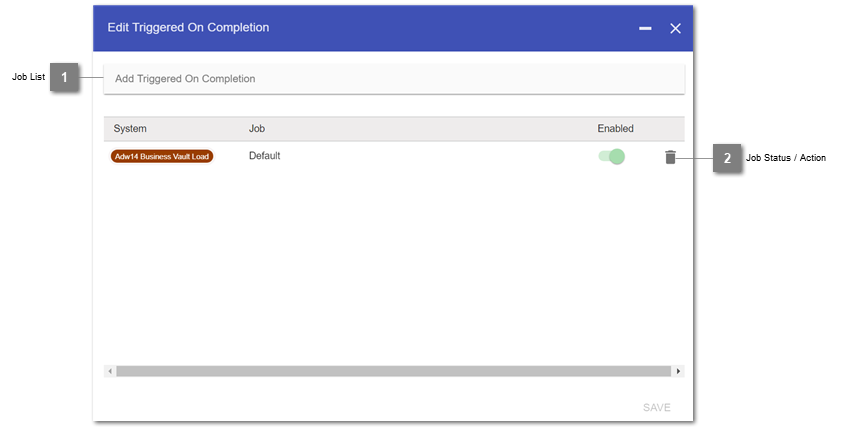Disable the Enabled toggle for Default job
842x430 pixels.
click(x=611, y=156)
